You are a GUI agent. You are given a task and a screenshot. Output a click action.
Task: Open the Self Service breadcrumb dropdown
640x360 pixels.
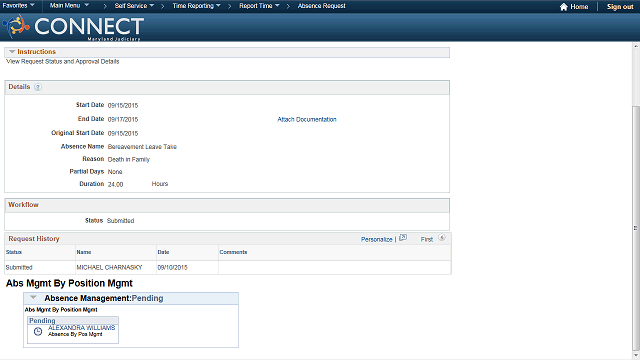coord(134,6)
